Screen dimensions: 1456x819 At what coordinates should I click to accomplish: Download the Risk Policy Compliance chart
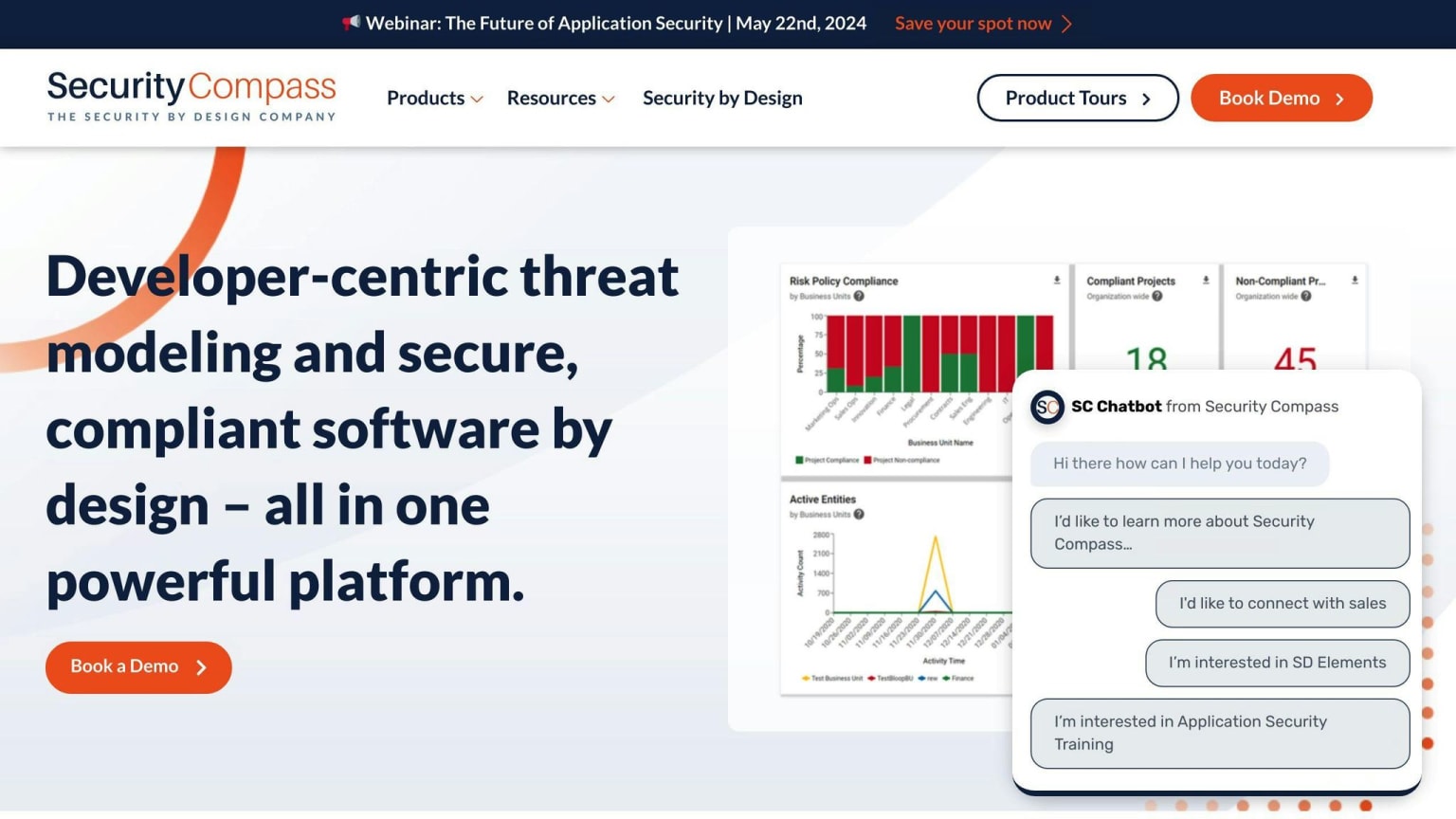click(x=1057, y=281)
